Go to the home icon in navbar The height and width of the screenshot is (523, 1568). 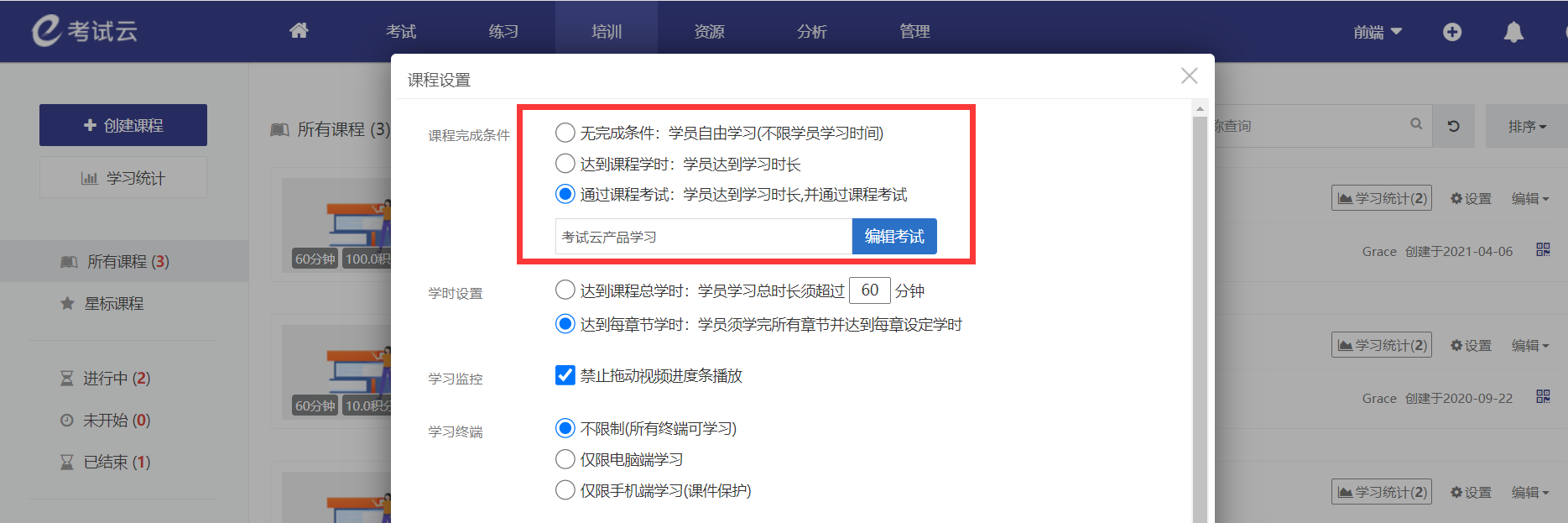(299, 31)
